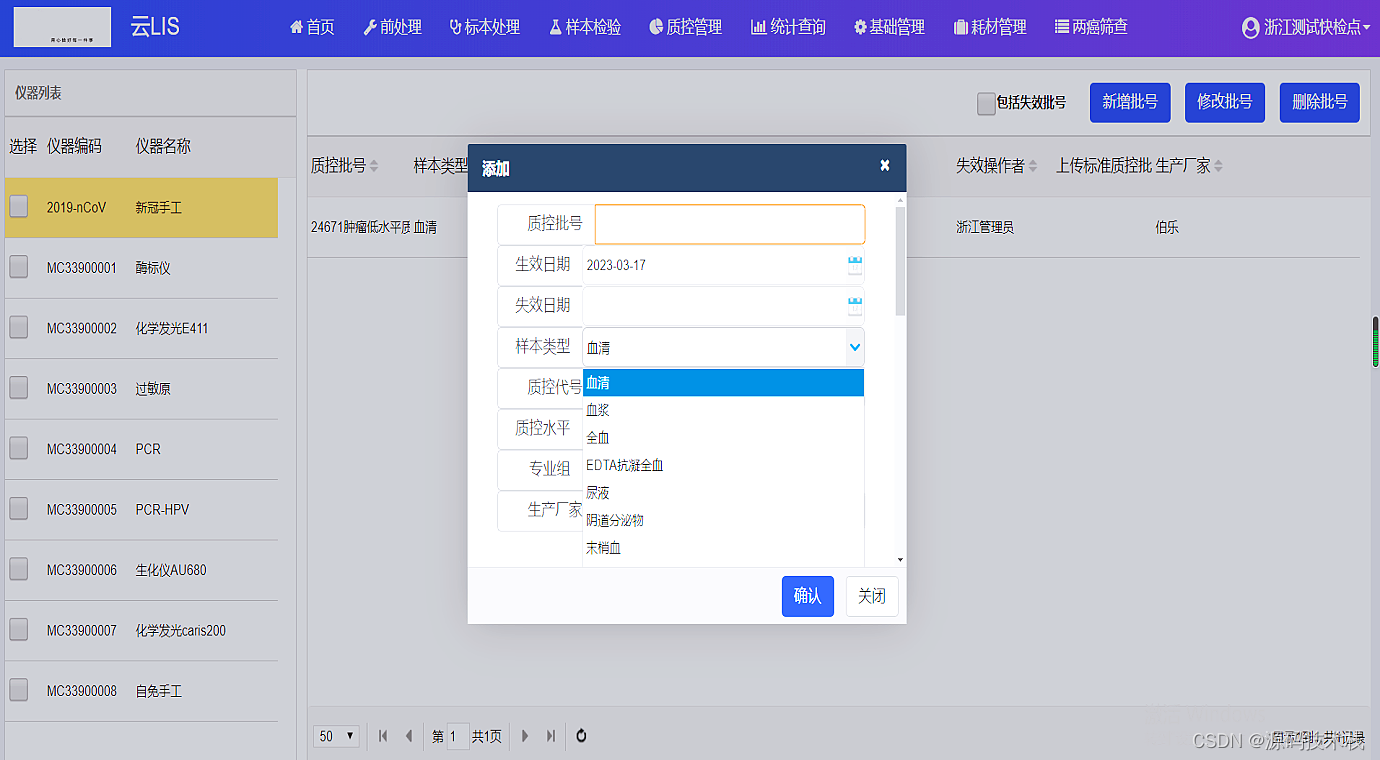Go to the next page arrow
1380x760 pixels.
525,736
